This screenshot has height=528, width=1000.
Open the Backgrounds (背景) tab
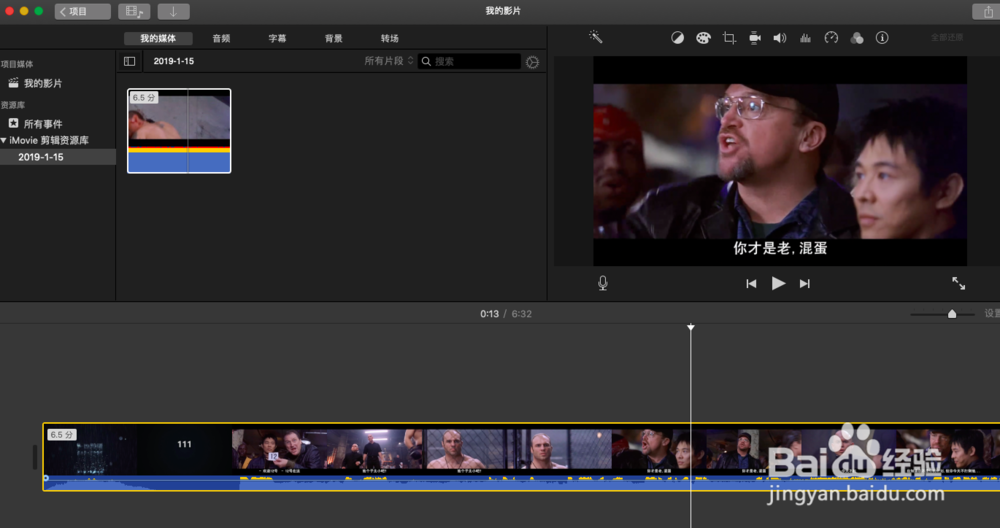[334, 38]
